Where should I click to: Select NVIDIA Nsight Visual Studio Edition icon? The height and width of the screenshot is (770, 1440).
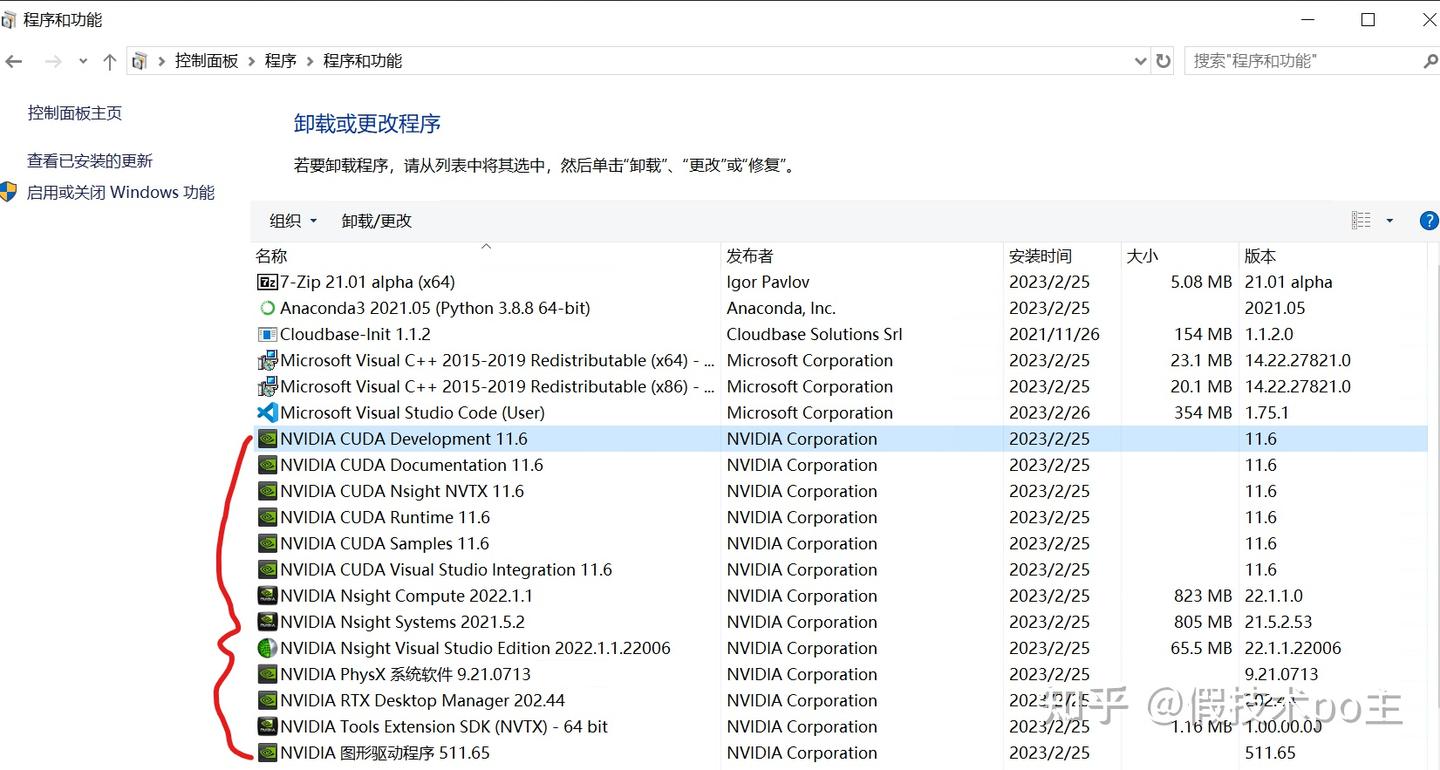tap(267, 648)
